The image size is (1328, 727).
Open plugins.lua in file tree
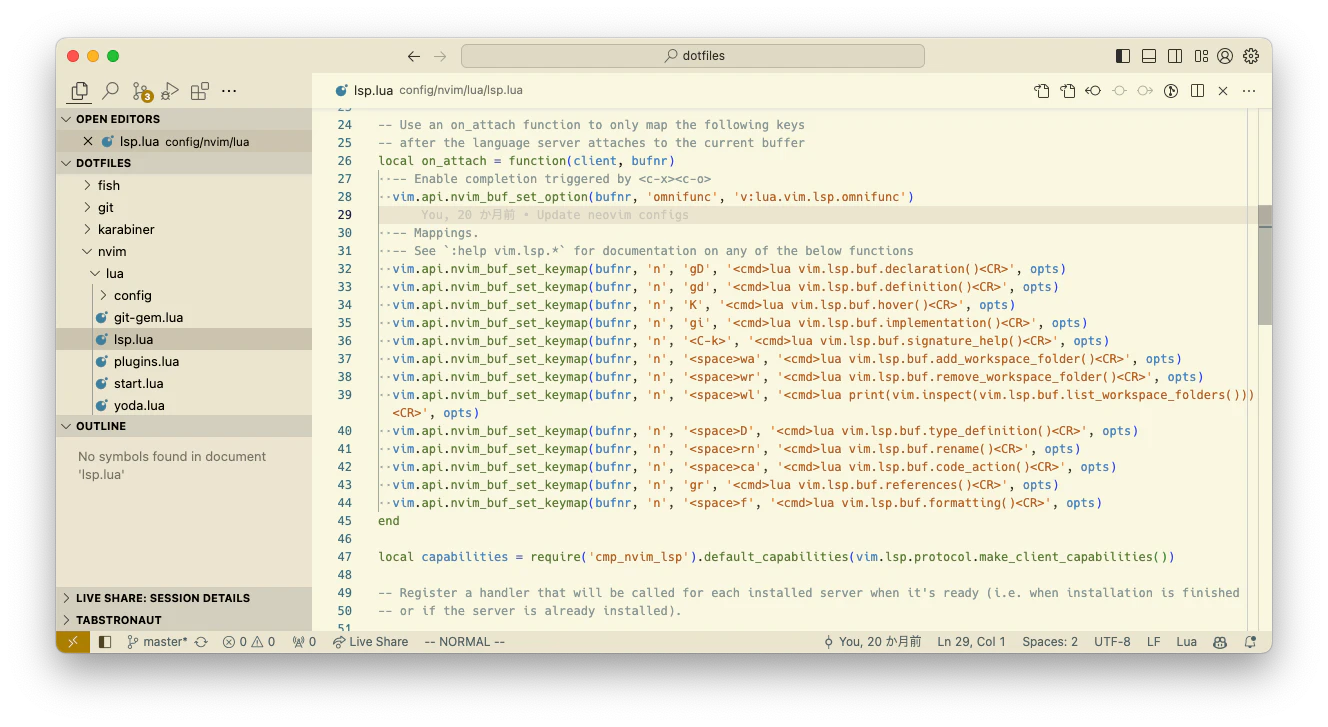184,361
